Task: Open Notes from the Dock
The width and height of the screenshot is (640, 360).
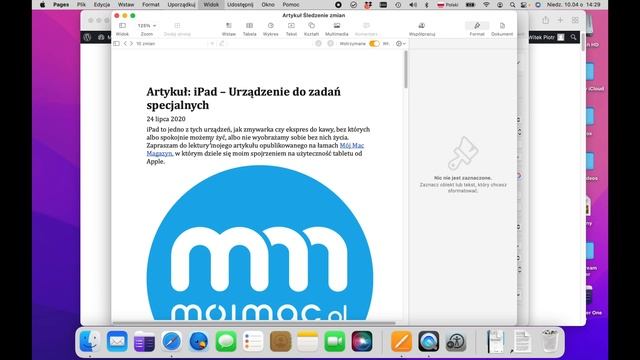Action: pyautogui.click(x=307, y=341)
